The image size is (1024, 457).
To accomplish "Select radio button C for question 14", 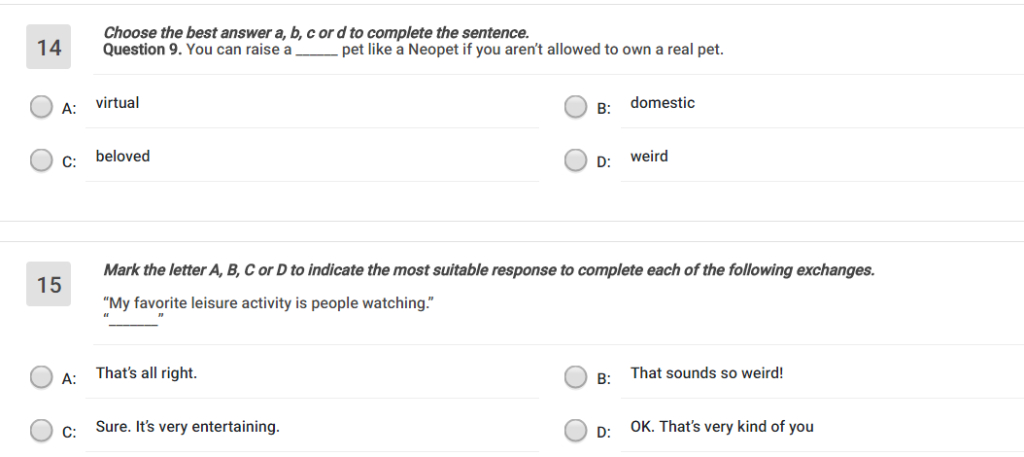I will (x=41, y=160).
